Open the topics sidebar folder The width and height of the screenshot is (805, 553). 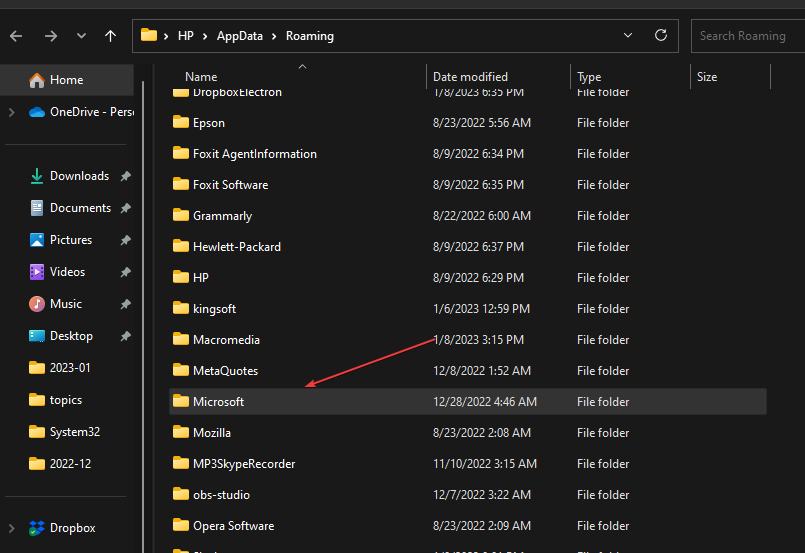tap(55, 400)
